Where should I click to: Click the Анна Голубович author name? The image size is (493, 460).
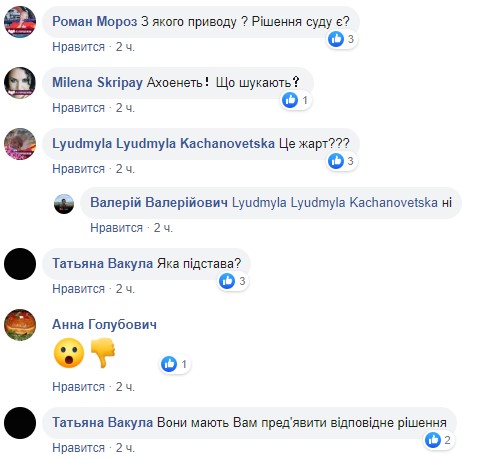(x=104, y=324)
